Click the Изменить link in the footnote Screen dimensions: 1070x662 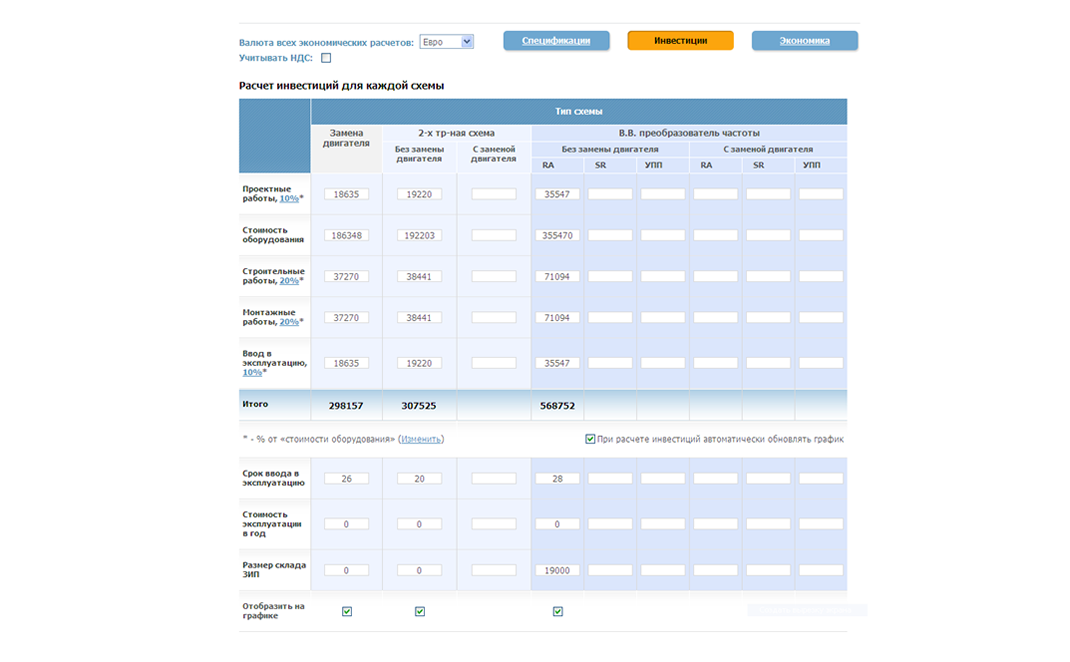point(421,439)
